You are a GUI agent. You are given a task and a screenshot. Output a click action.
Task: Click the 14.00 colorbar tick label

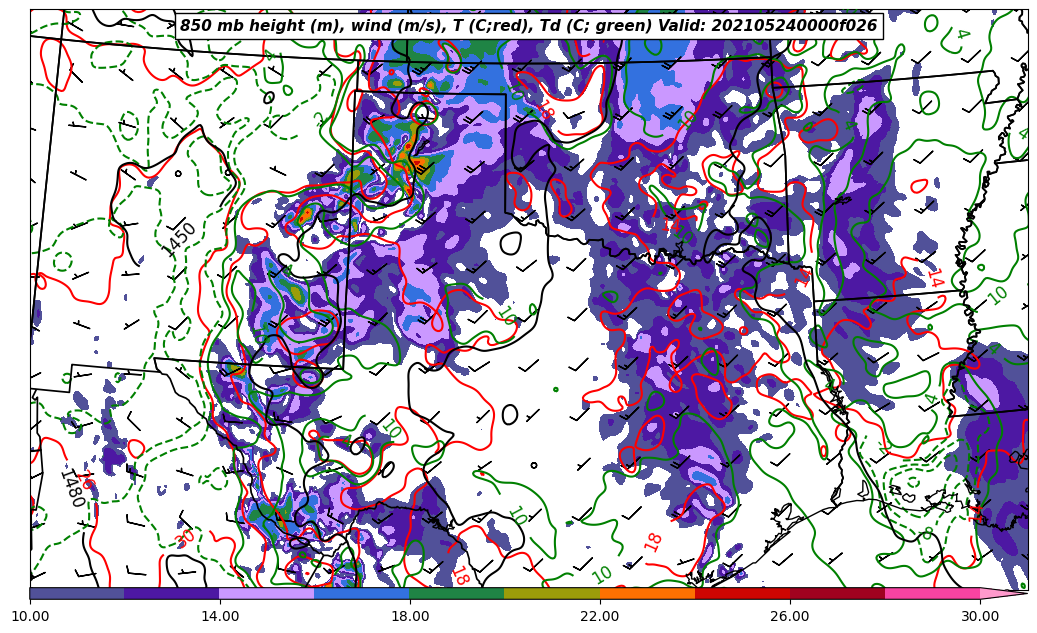coord(220,616)
